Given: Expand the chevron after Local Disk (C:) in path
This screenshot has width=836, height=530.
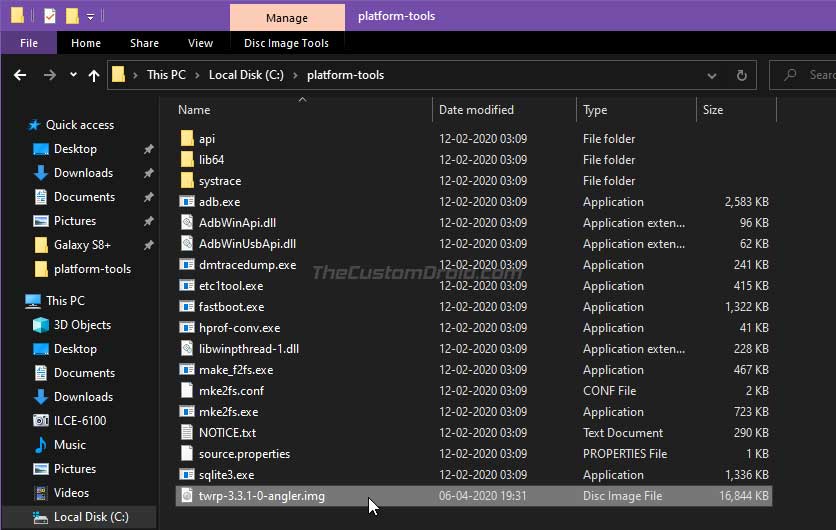Looking at the screenshot, I should click(x=295, y=75).
